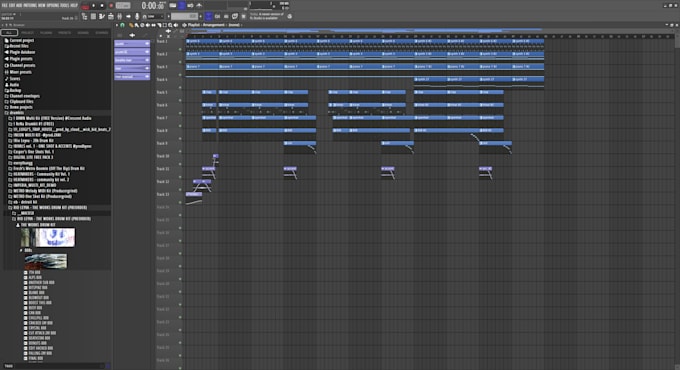Open the PATTERNS menu
The image size is (680, 370).
click(x=30, y=5)
